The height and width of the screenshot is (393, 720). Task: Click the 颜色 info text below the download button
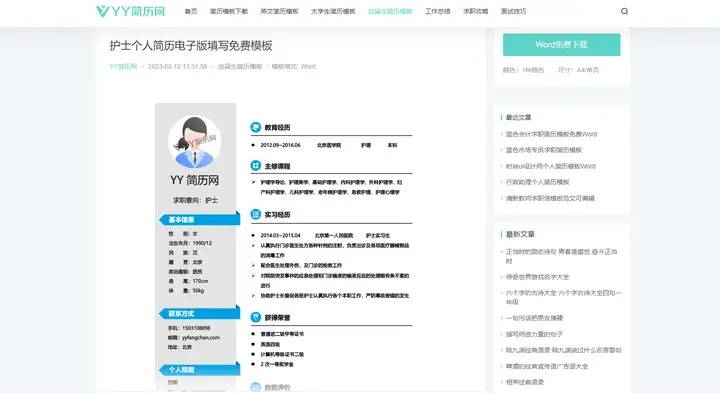tap(523, 70)
